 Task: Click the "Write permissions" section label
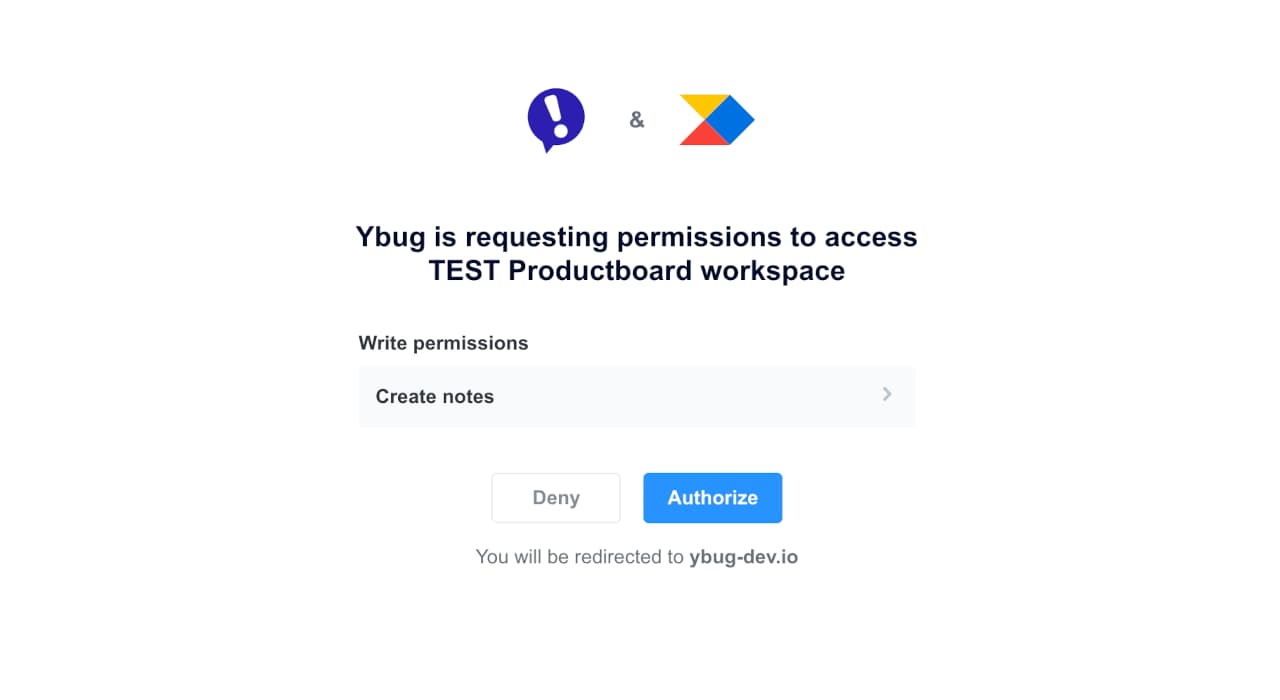(443, 343)
